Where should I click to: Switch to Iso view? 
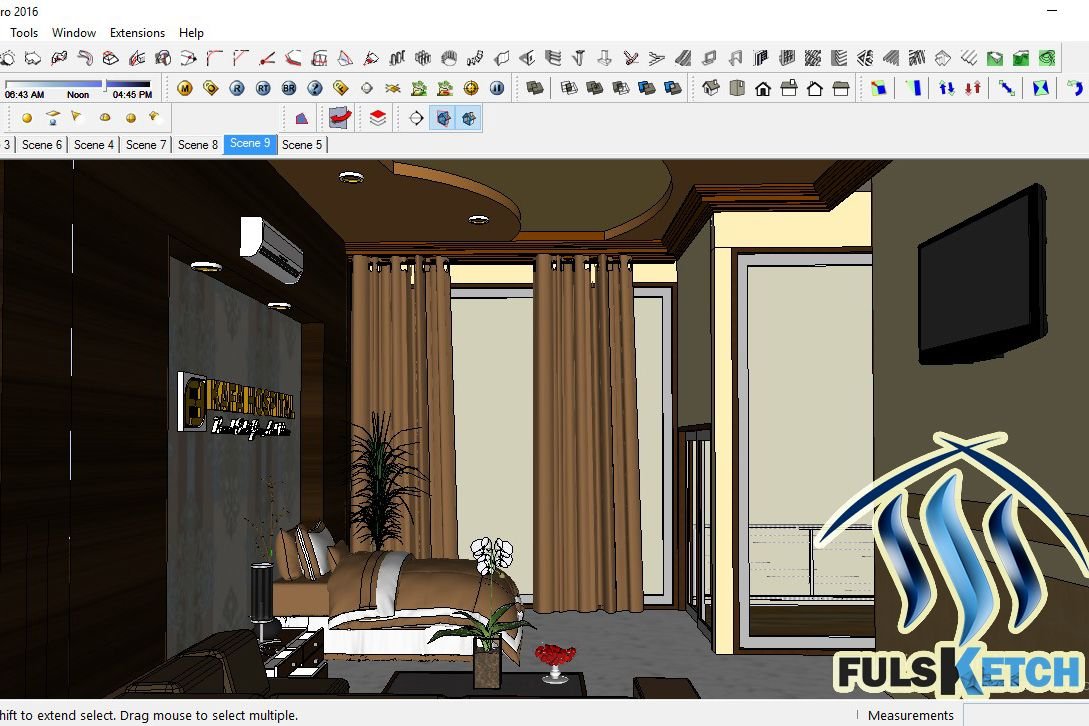(710, 88)
